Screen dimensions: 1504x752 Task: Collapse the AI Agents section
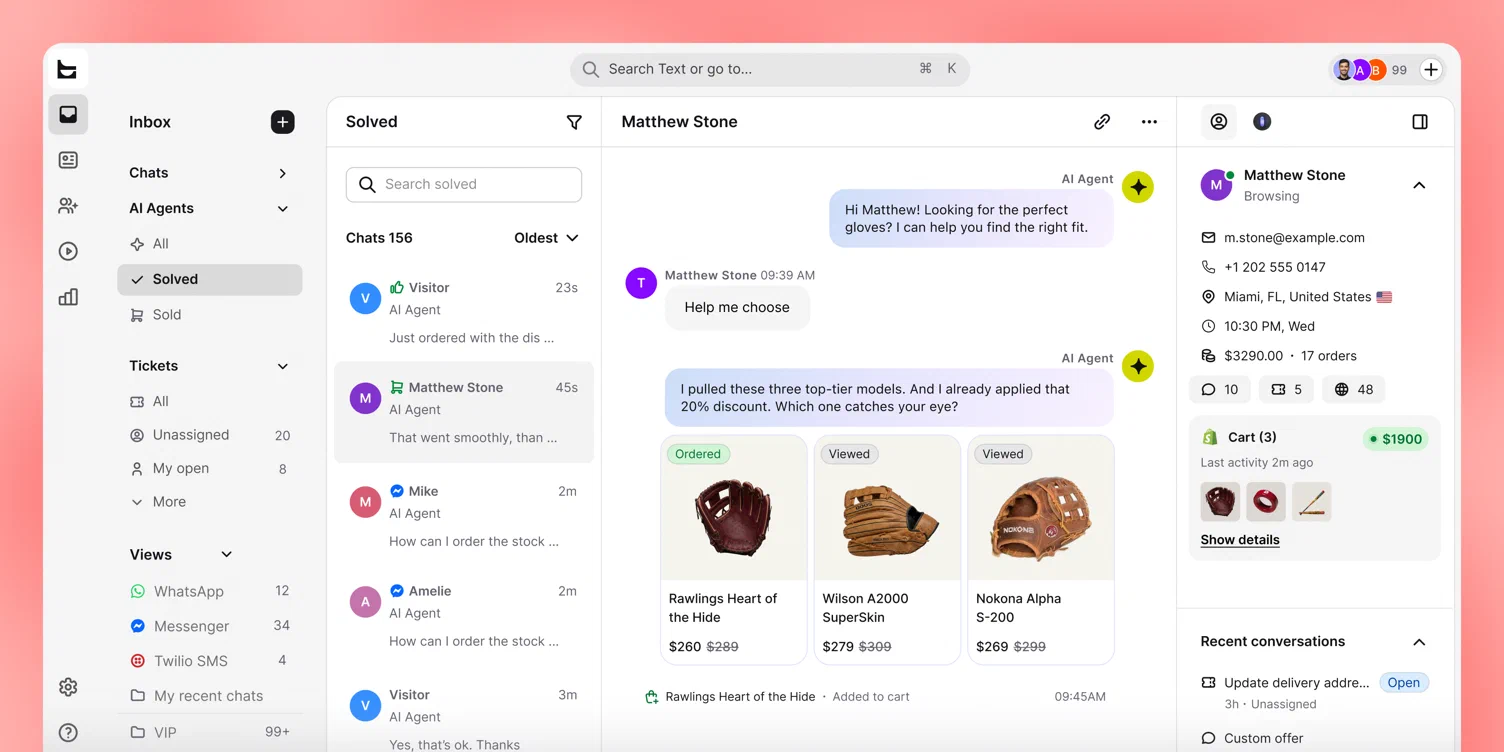coord(283,209)
